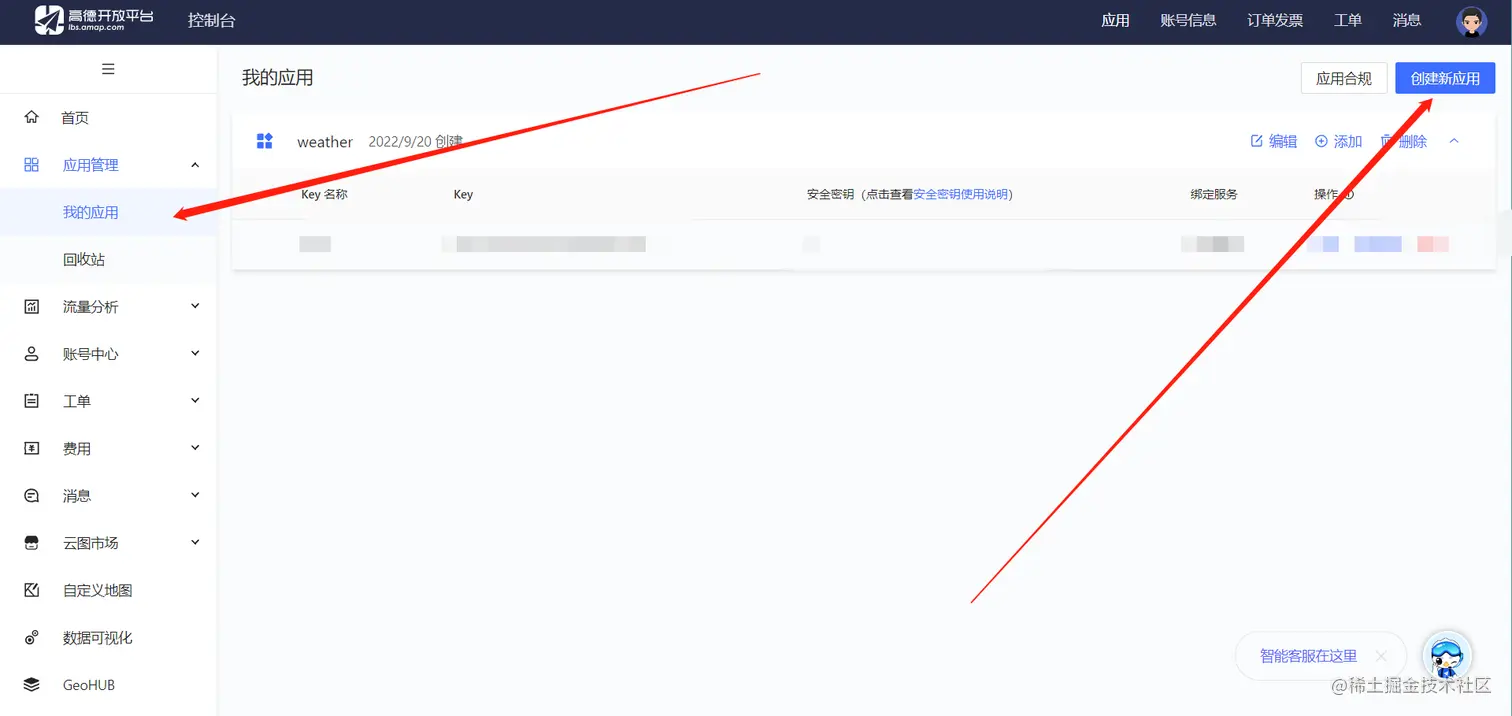Open 工单 in the top navigation
Screen dimensions: 1512x716
pos(1348,20)
